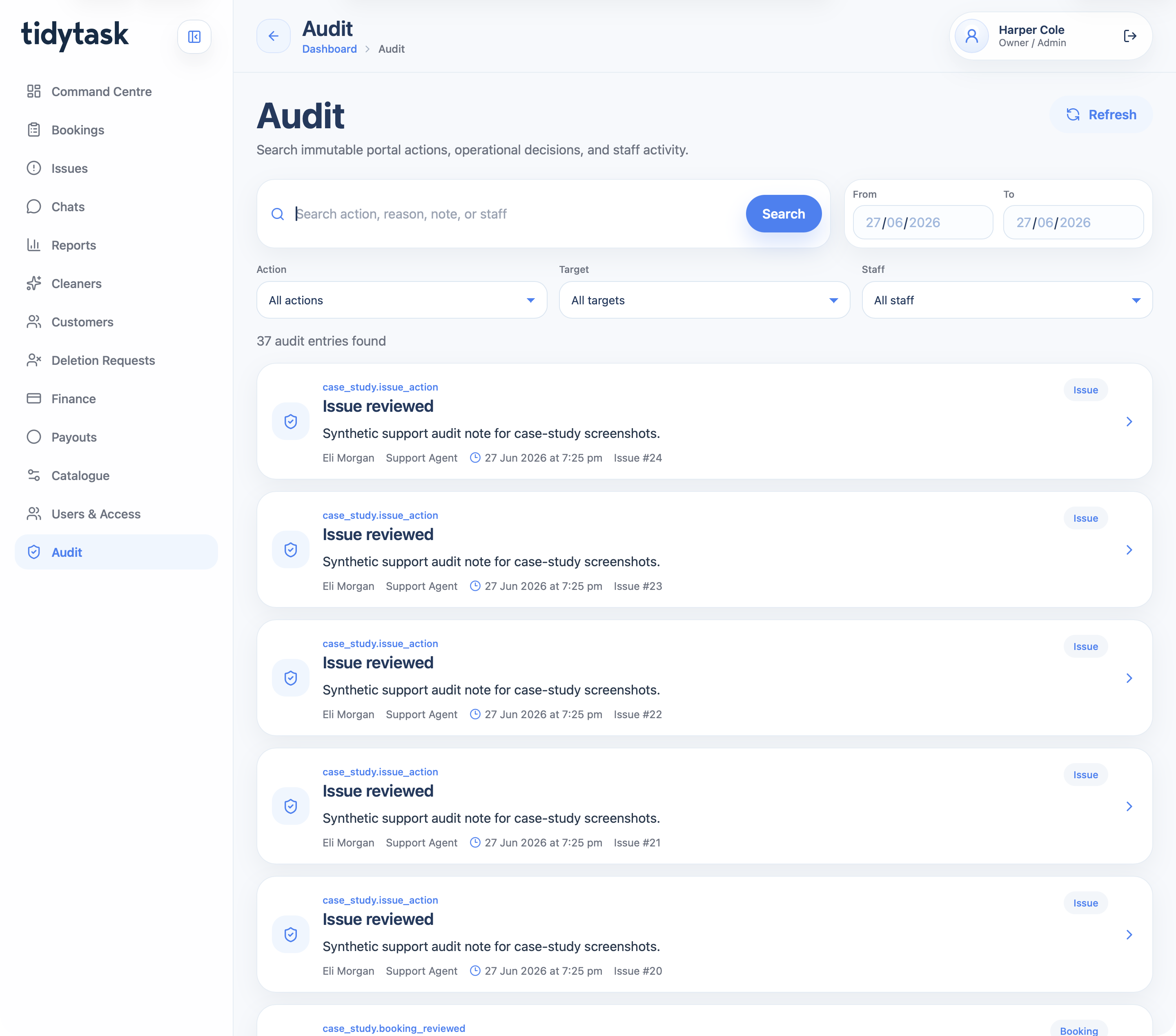Click the Search button
This screenshot has height=1036, width=1176.
[784, 214]
